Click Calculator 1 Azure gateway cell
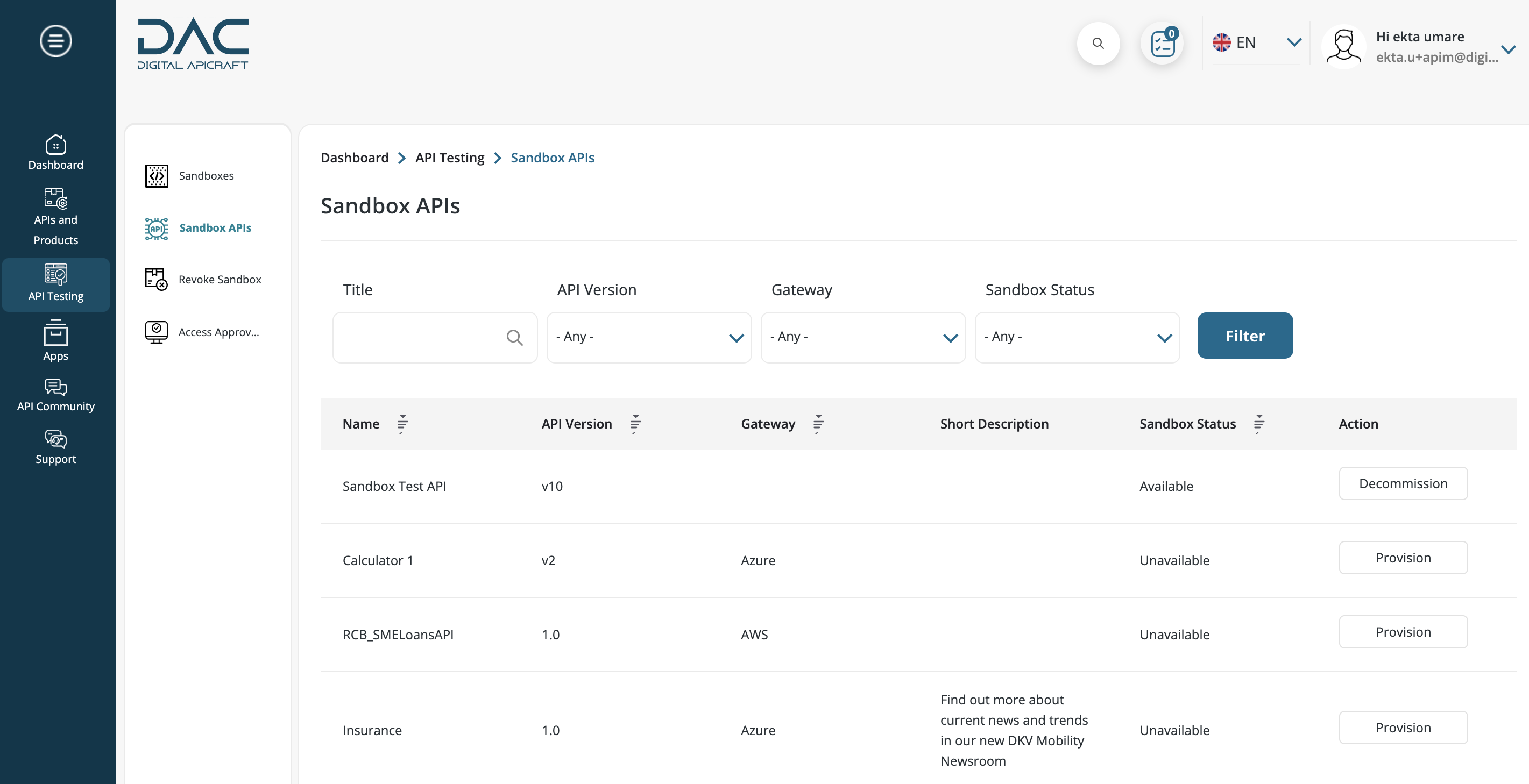1529x784 pixels. pyautogui.click(x=758, y=560)
